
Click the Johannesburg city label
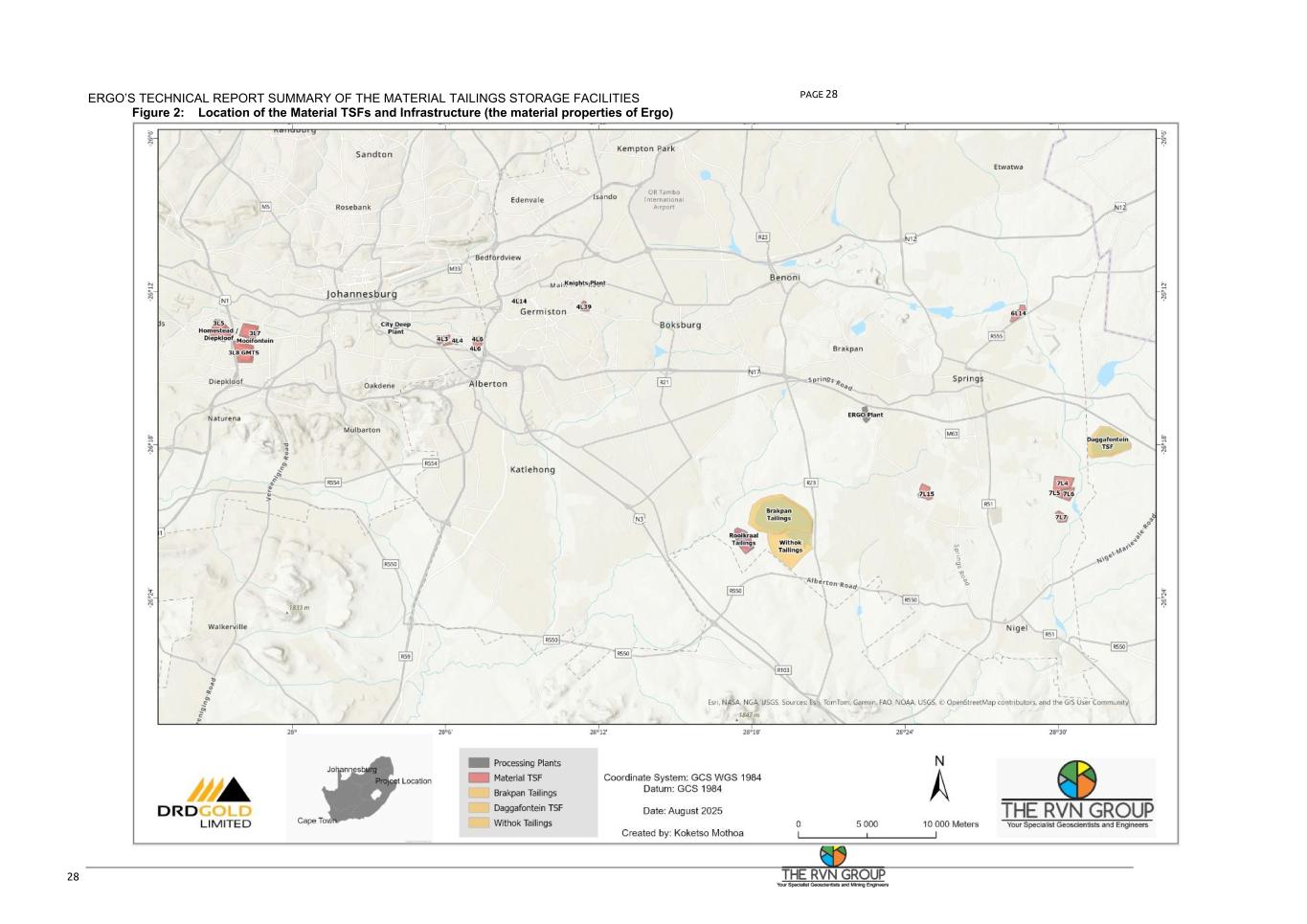(x=361, y=294)
